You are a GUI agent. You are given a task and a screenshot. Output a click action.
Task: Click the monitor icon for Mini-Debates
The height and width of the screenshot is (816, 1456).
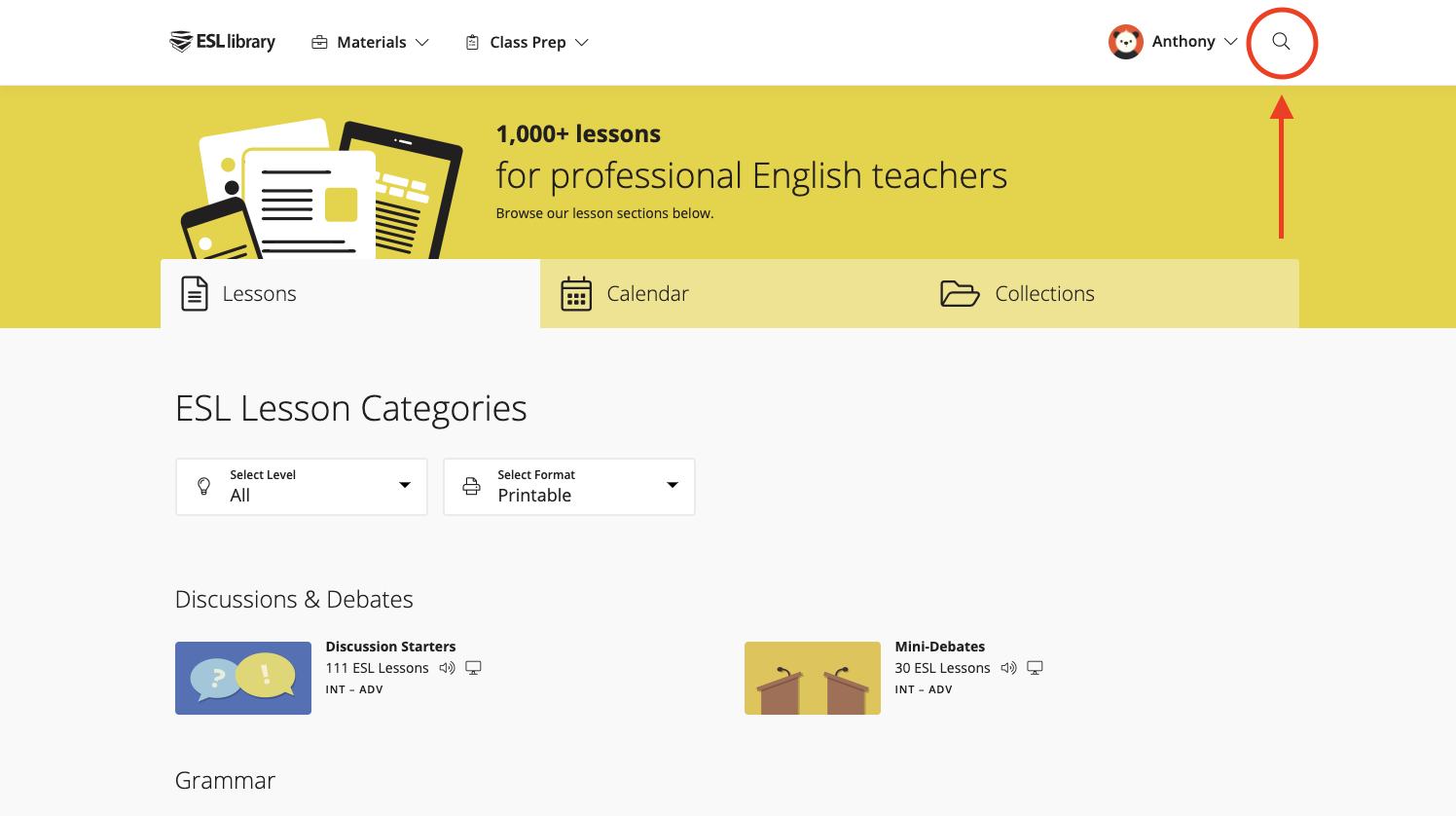(x=1036, y=668)
